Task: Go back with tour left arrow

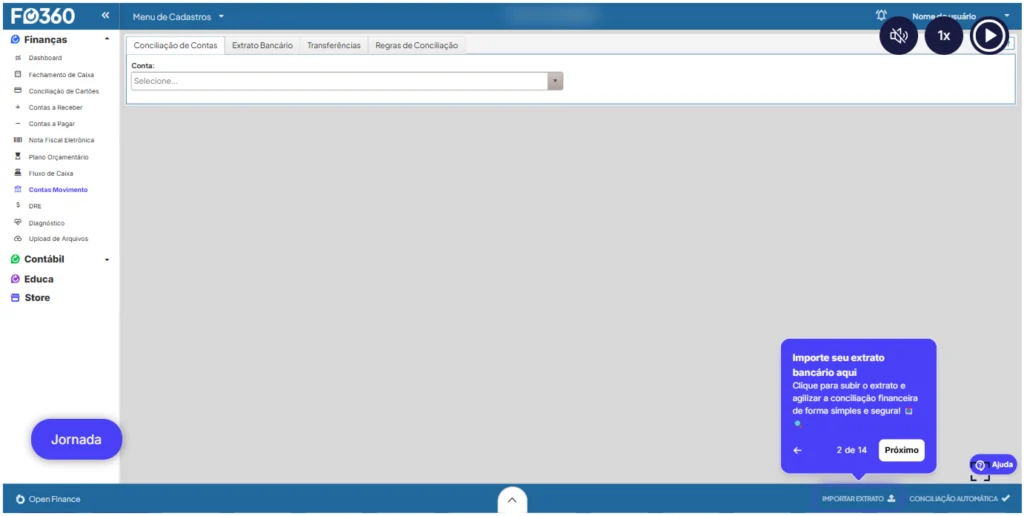Action: point(797,450)
